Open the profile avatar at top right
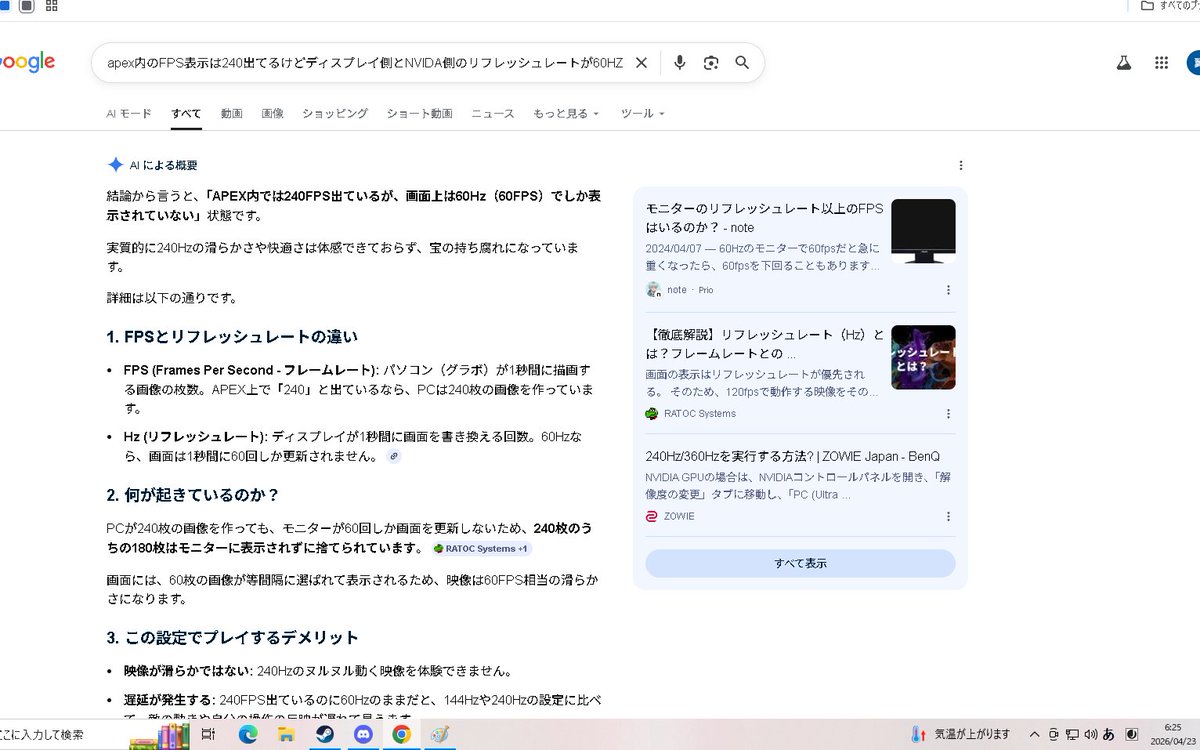1200x750 pixels. (1193, 62)
